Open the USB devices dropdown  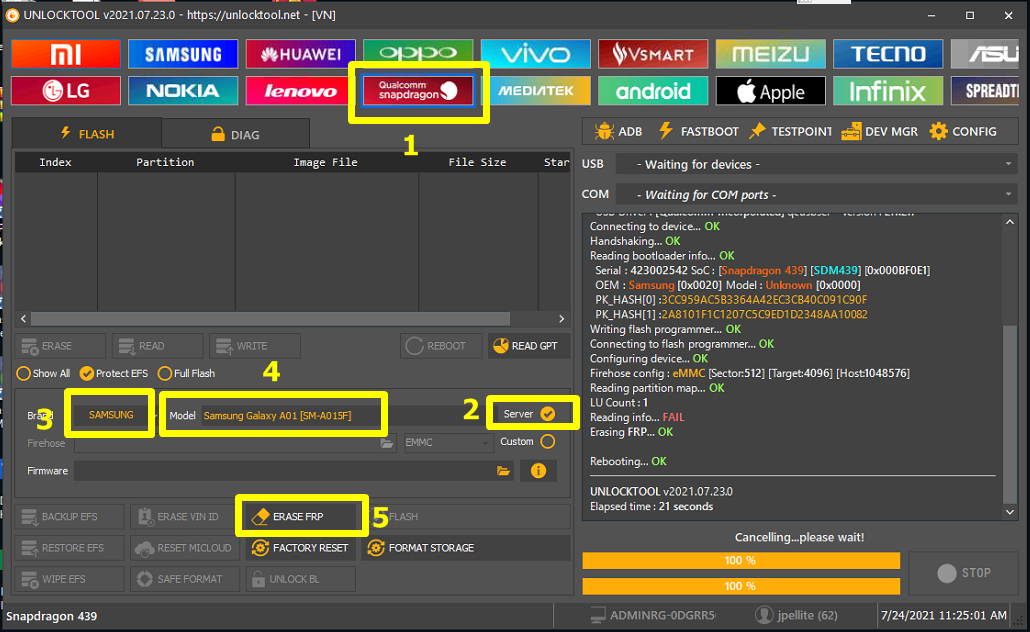pyautogui.click(x=816, y=164)
